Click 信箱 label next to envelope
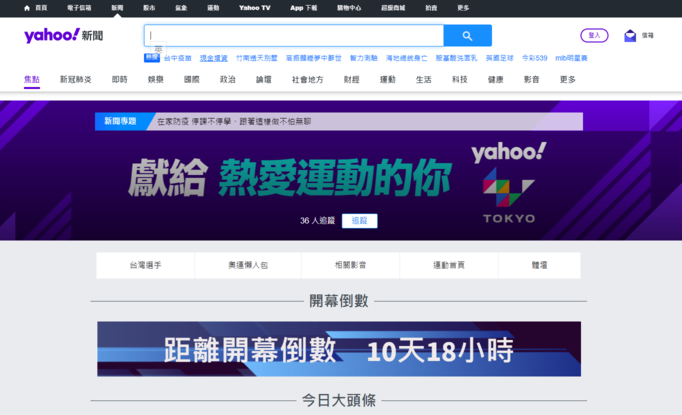Image resolution: width=682 pixels, height=415 pixels. pos(648,36)
